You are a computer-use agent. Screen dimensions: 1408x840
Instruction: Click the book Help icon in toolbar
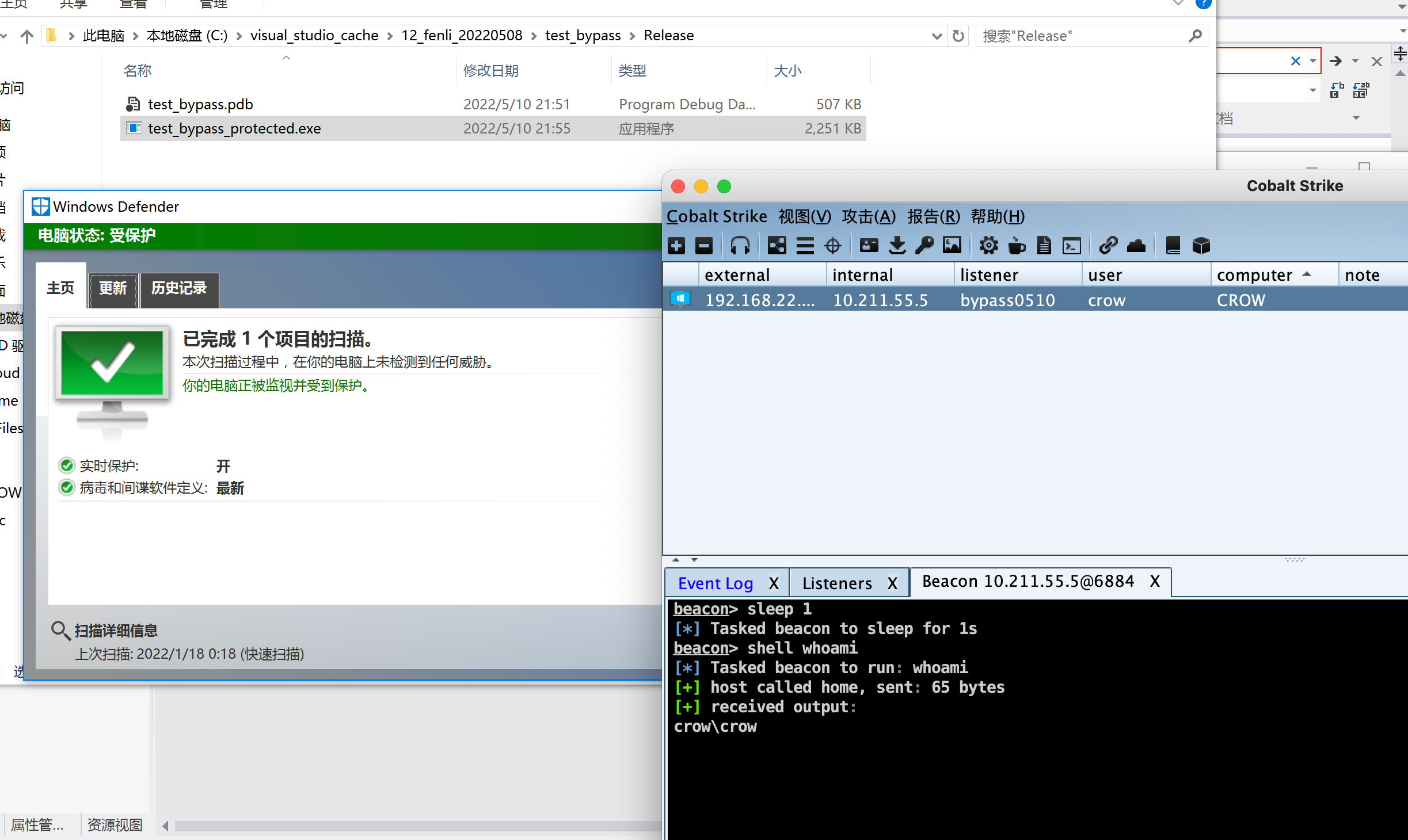coord(1173,246)
